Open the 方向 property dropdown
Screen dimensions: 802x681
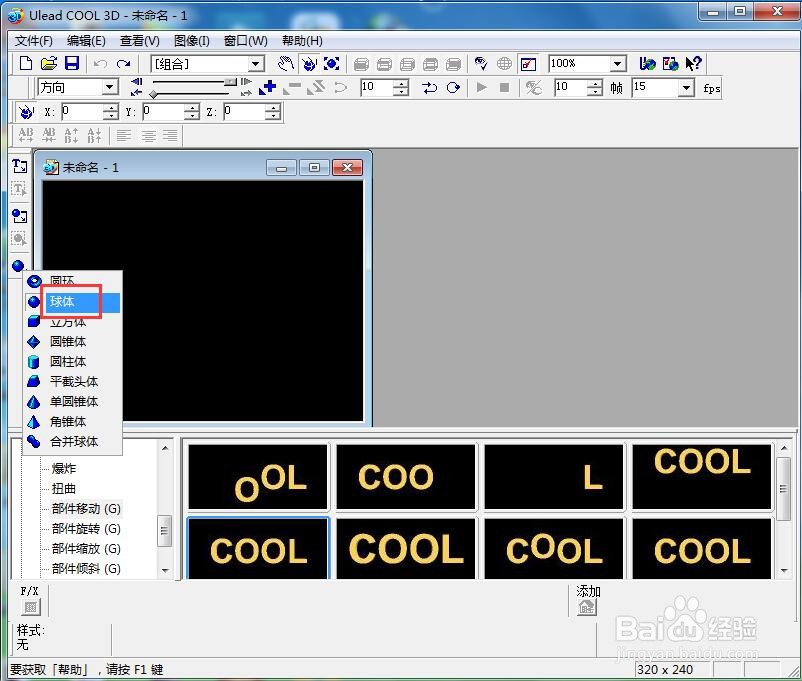[x=109, y=87]
